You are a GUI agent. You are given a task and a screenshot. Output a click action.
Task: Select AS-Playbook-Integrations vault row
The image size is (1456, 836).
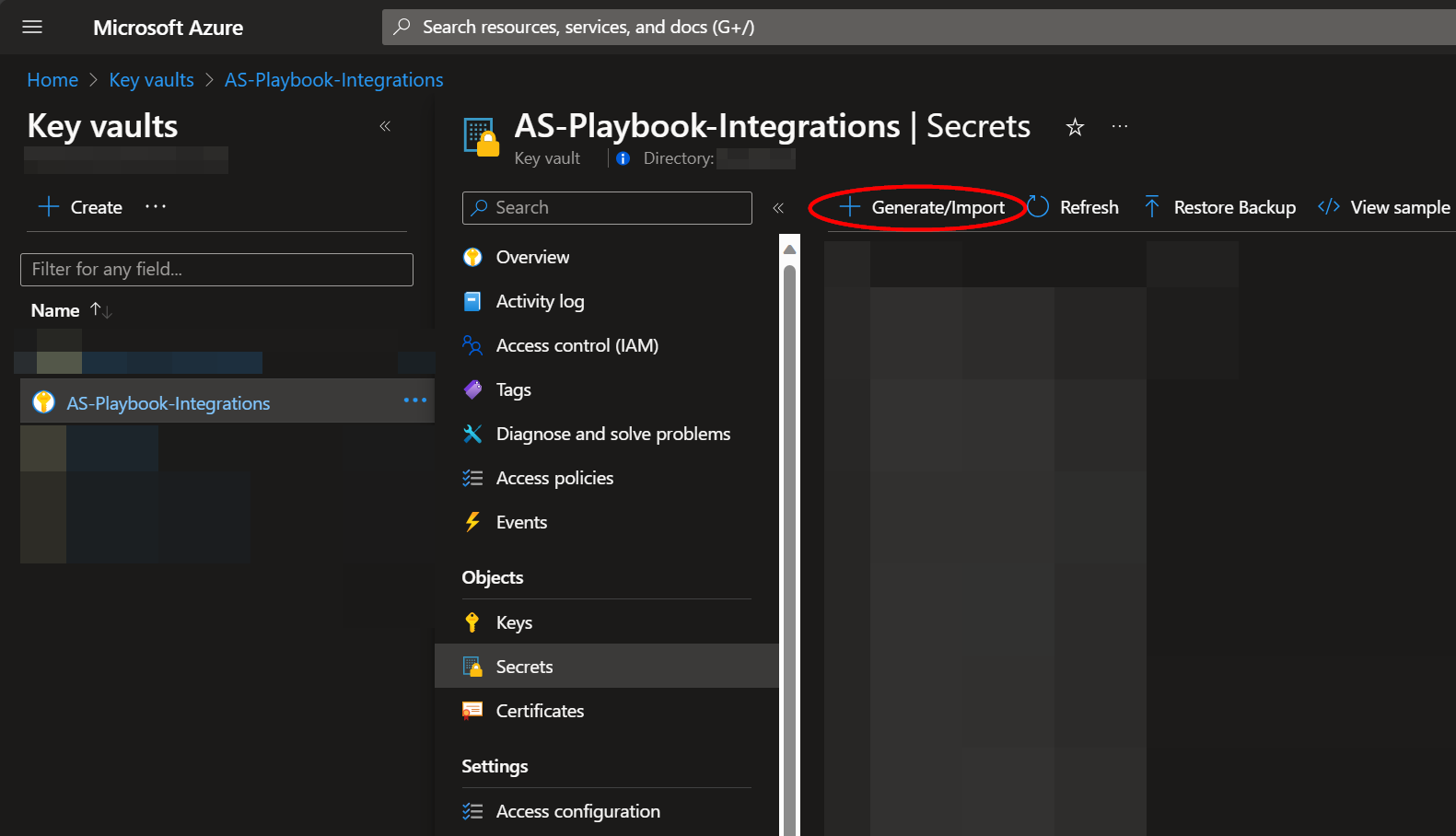coord(227,402)
